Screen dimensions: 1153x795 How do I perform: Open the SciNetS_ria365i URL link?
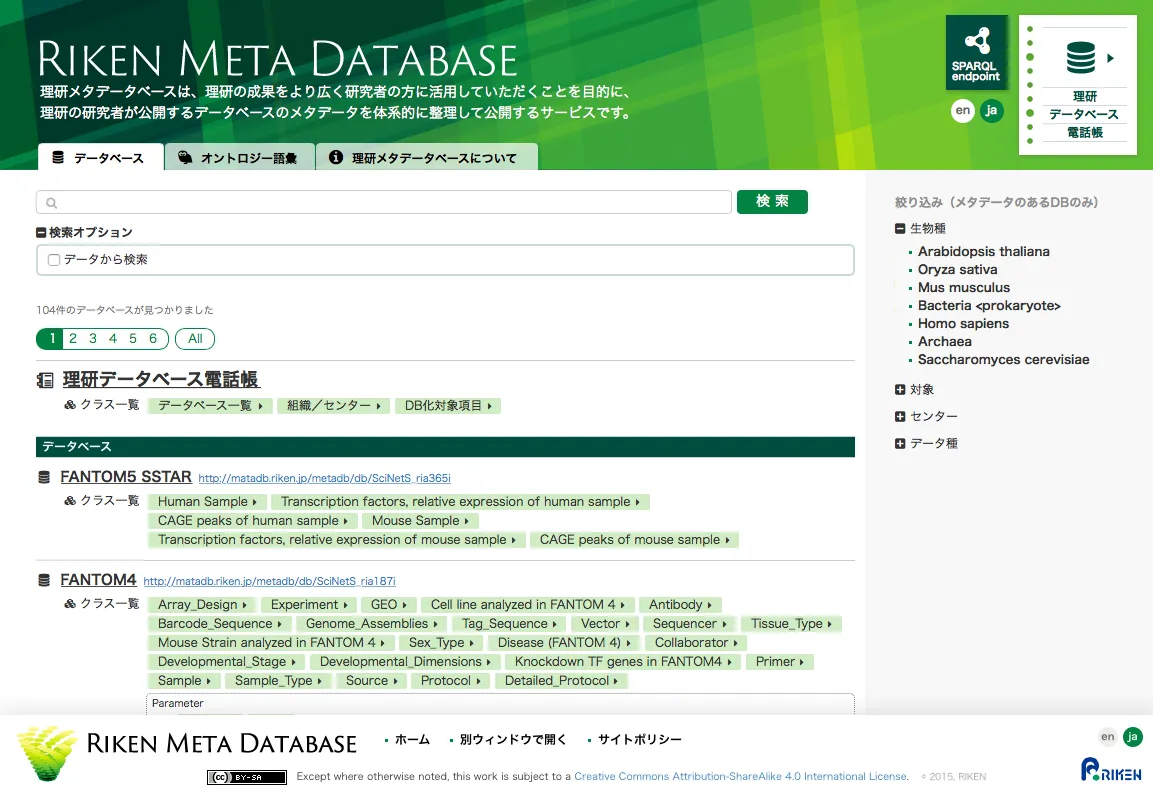(x=324, y=478)
